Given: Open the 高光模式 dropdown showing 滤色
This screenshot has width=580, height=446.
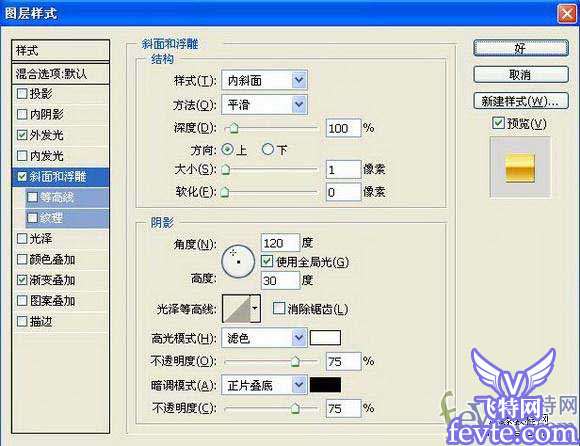Looking at the screenshot, I should pos(264,338).
